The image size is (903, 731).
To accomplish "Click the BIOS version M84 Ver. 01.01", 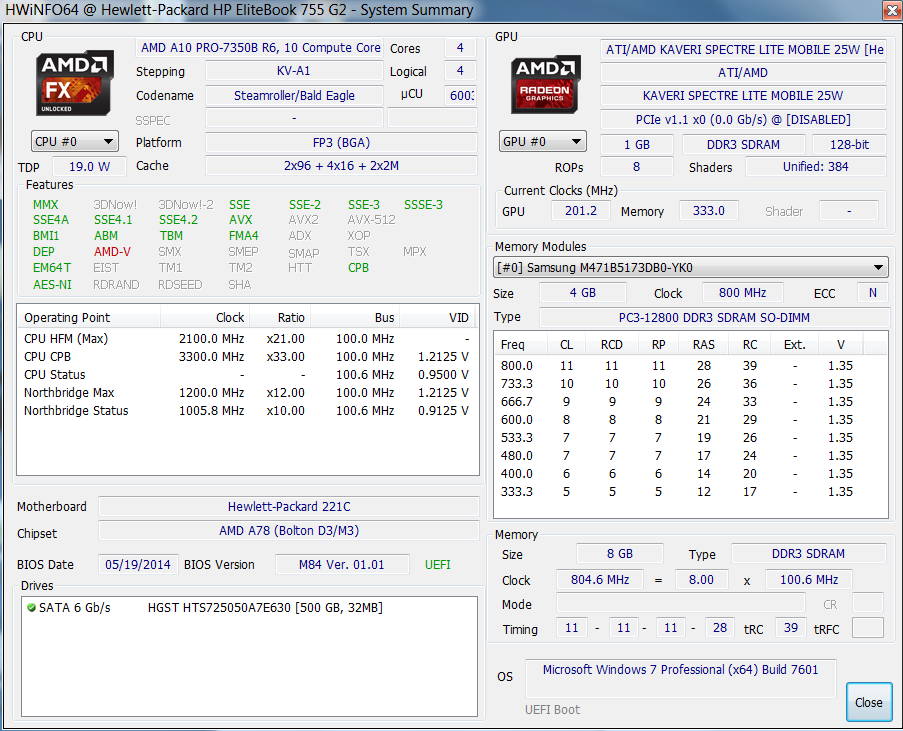I will pyautogui.click(x=342, y=565).
